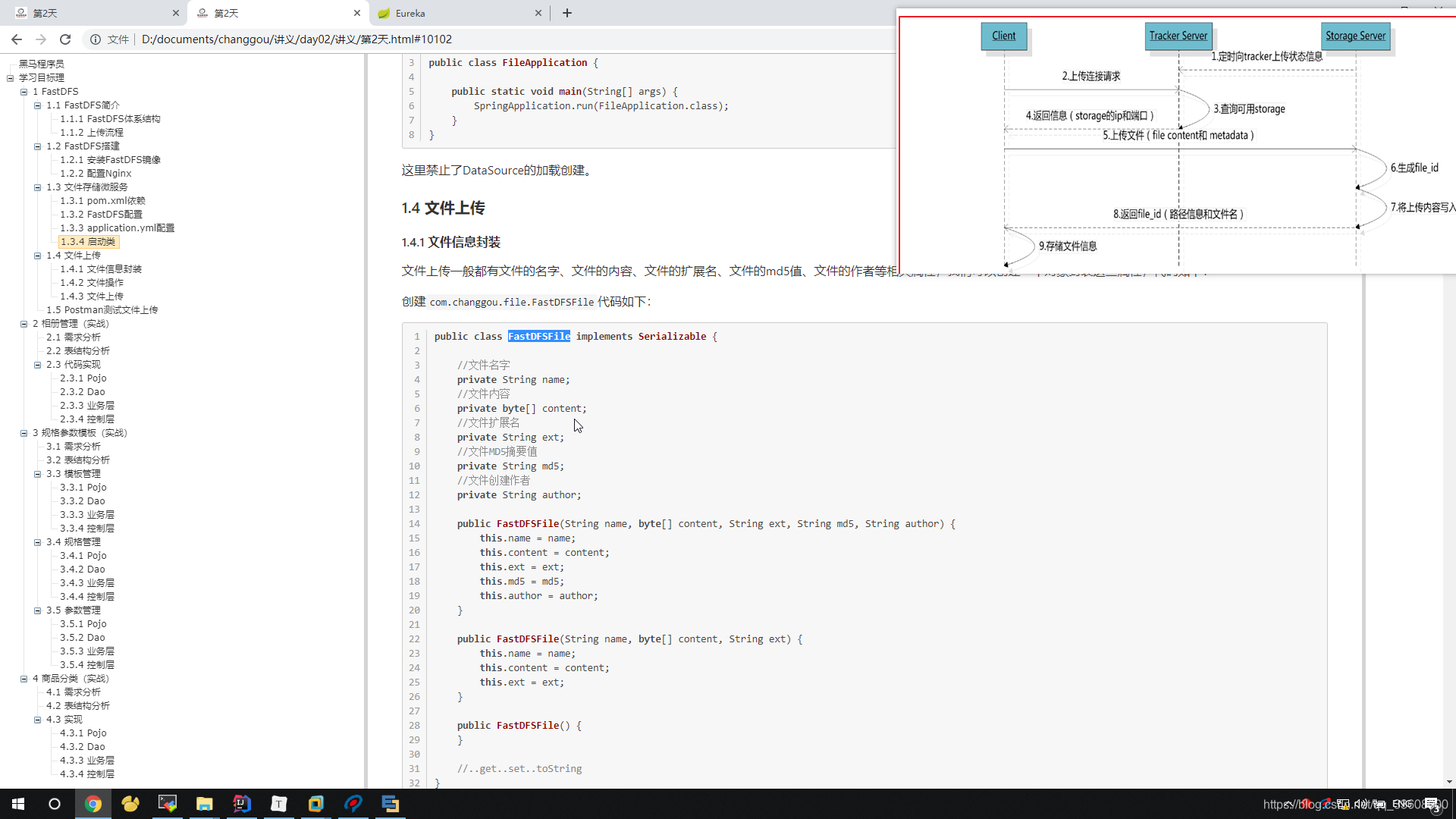Viewport: 1456px width, 819px height.
Task: Open 1.5 Postman测试文件上传 in outline
Action: [102, 310]
